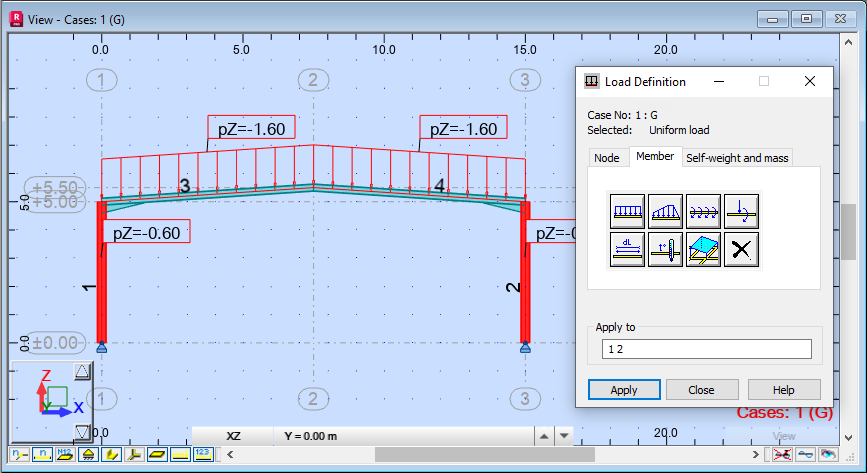Close the Load Definition dialog with X
867x473 pixels.
coord(810,81)
